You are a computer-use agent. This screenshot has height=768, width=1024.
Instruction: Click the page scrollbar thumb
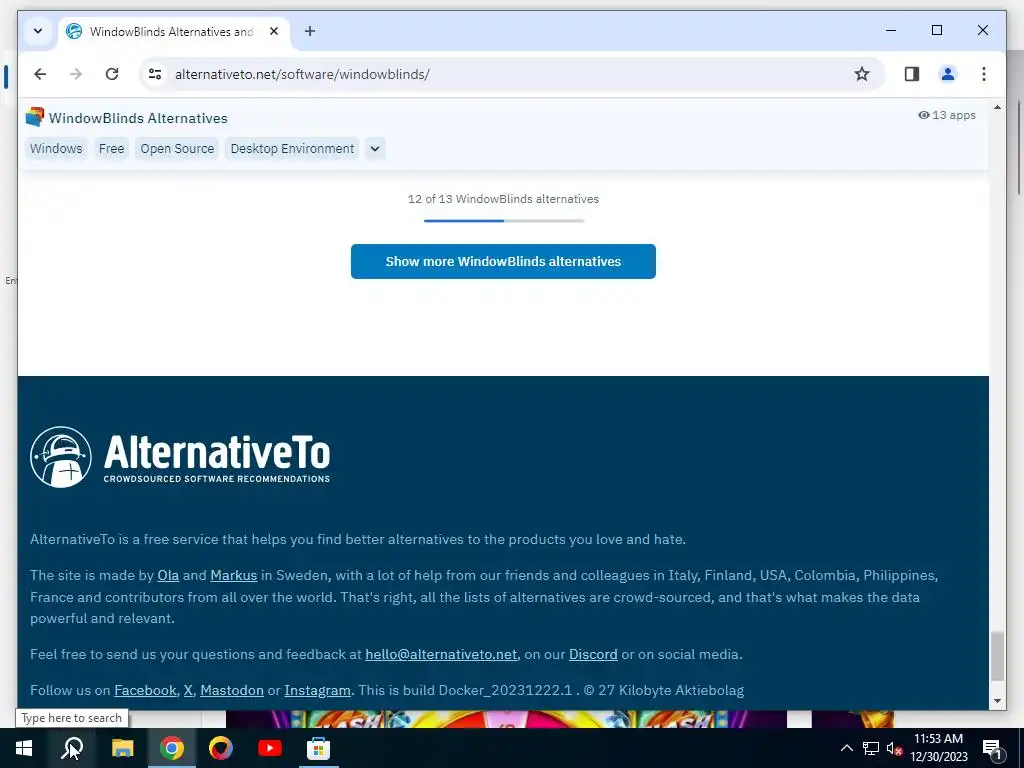(x=997, y=656)
